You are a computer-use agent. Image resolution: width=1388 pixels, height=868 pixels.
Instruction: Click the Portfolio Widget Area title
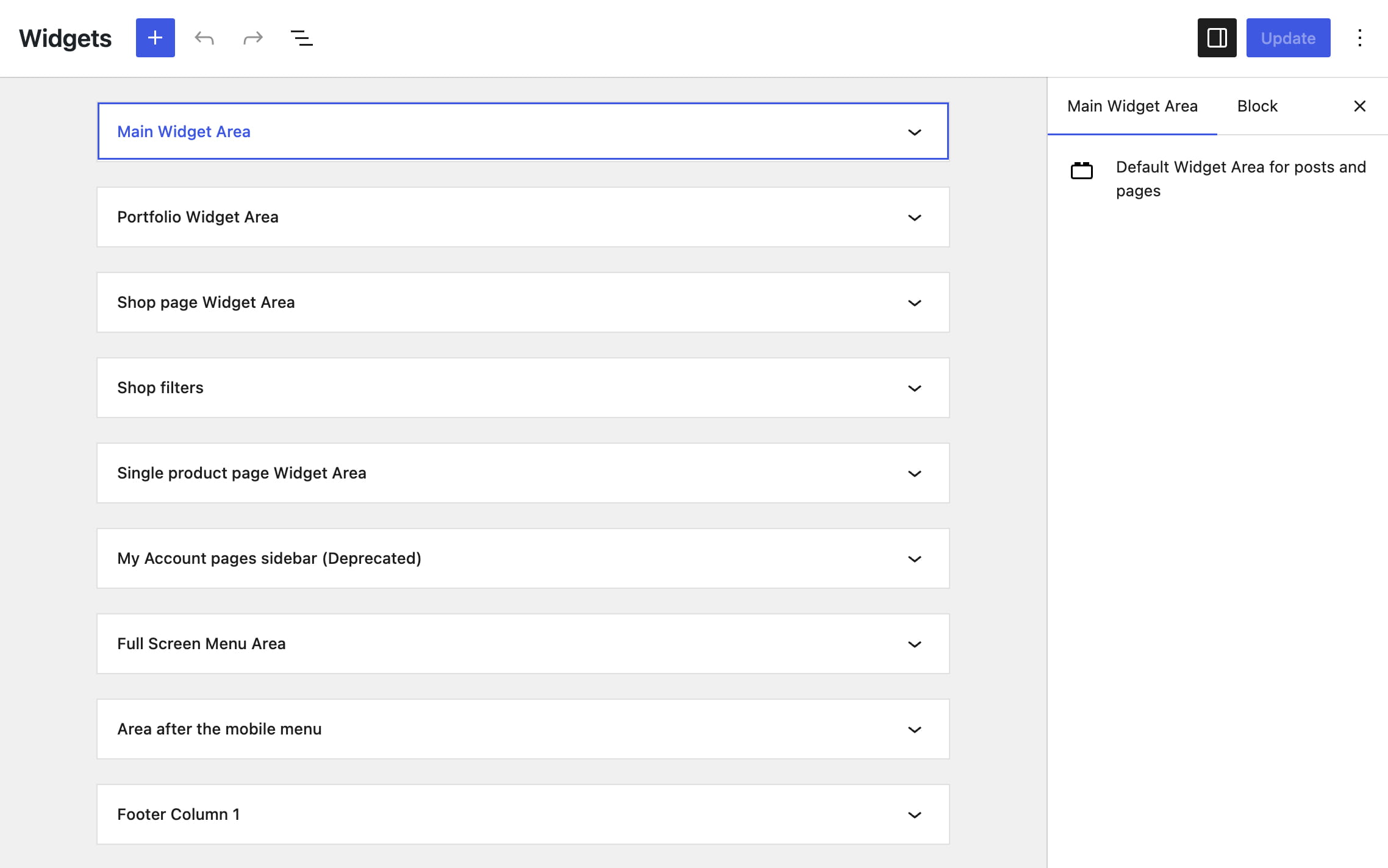click(198, 217)
